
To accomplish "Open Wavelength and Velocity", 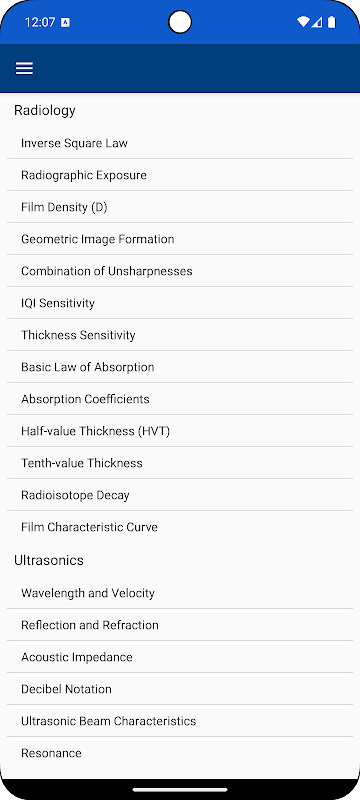I will 180,593.
